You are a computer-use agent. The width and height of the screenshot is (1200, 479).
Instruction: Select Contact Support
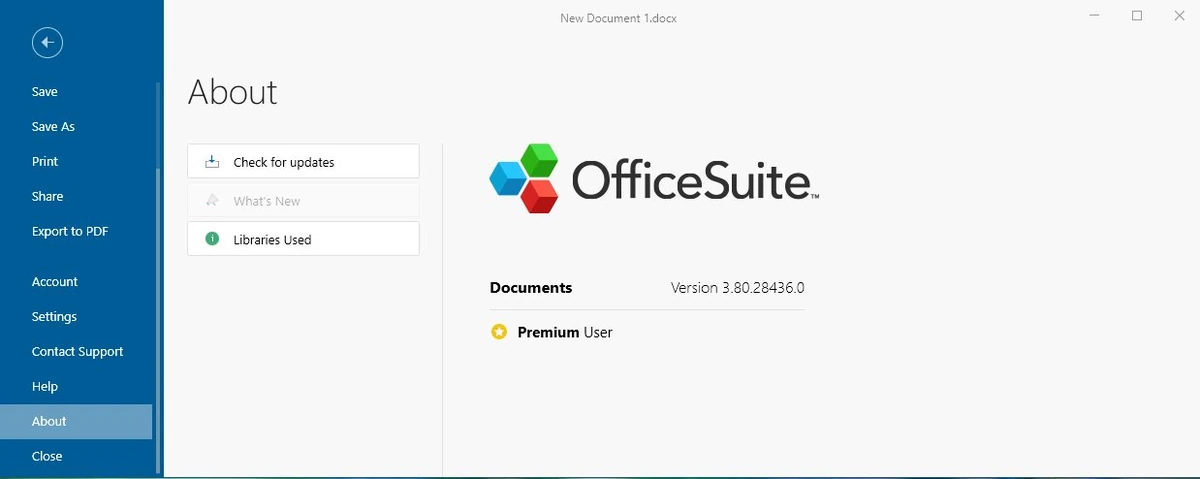(x=76, y=351)
